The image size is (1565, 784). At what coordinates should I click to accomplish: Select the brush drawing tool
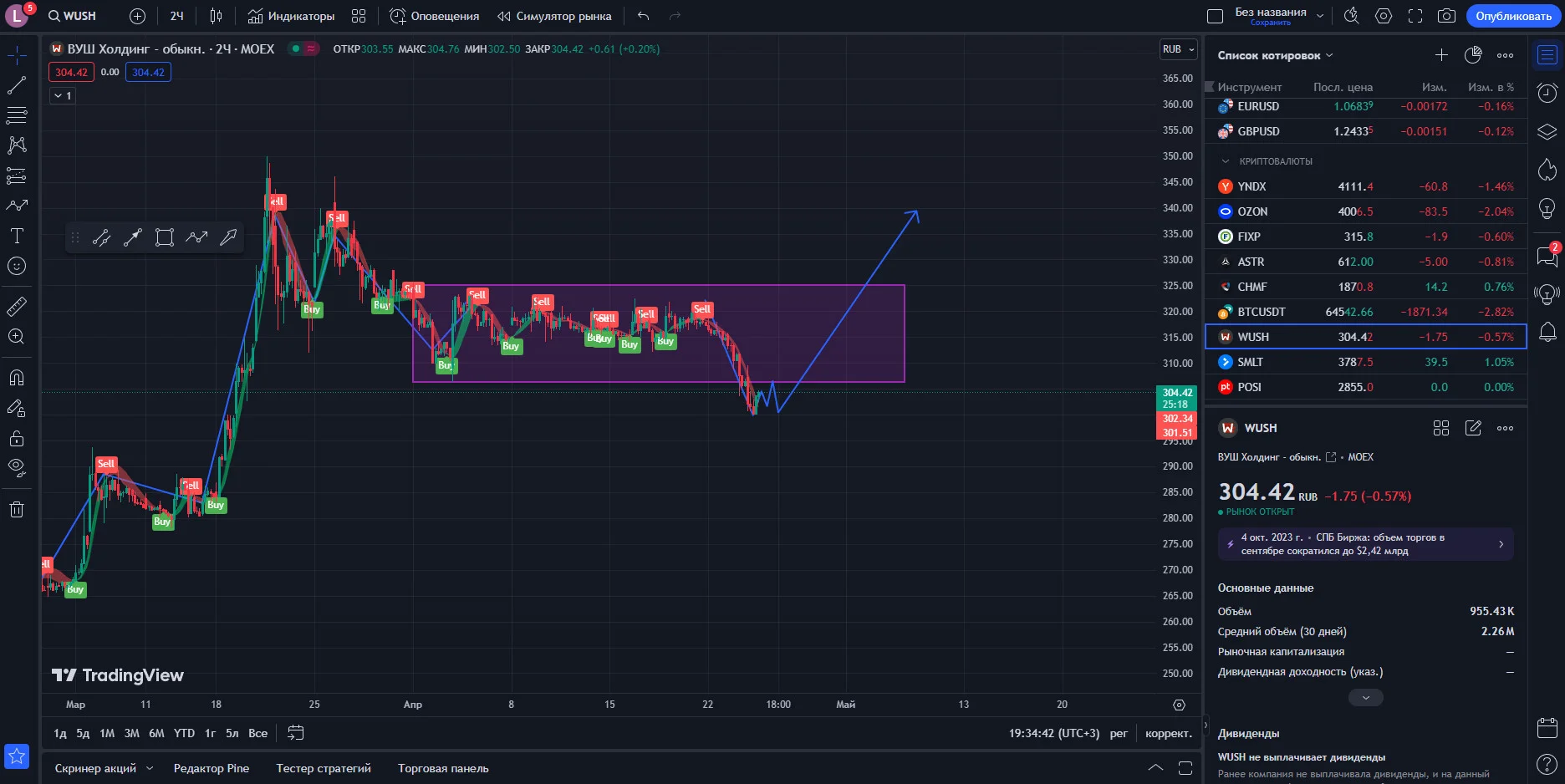[17, 206]
